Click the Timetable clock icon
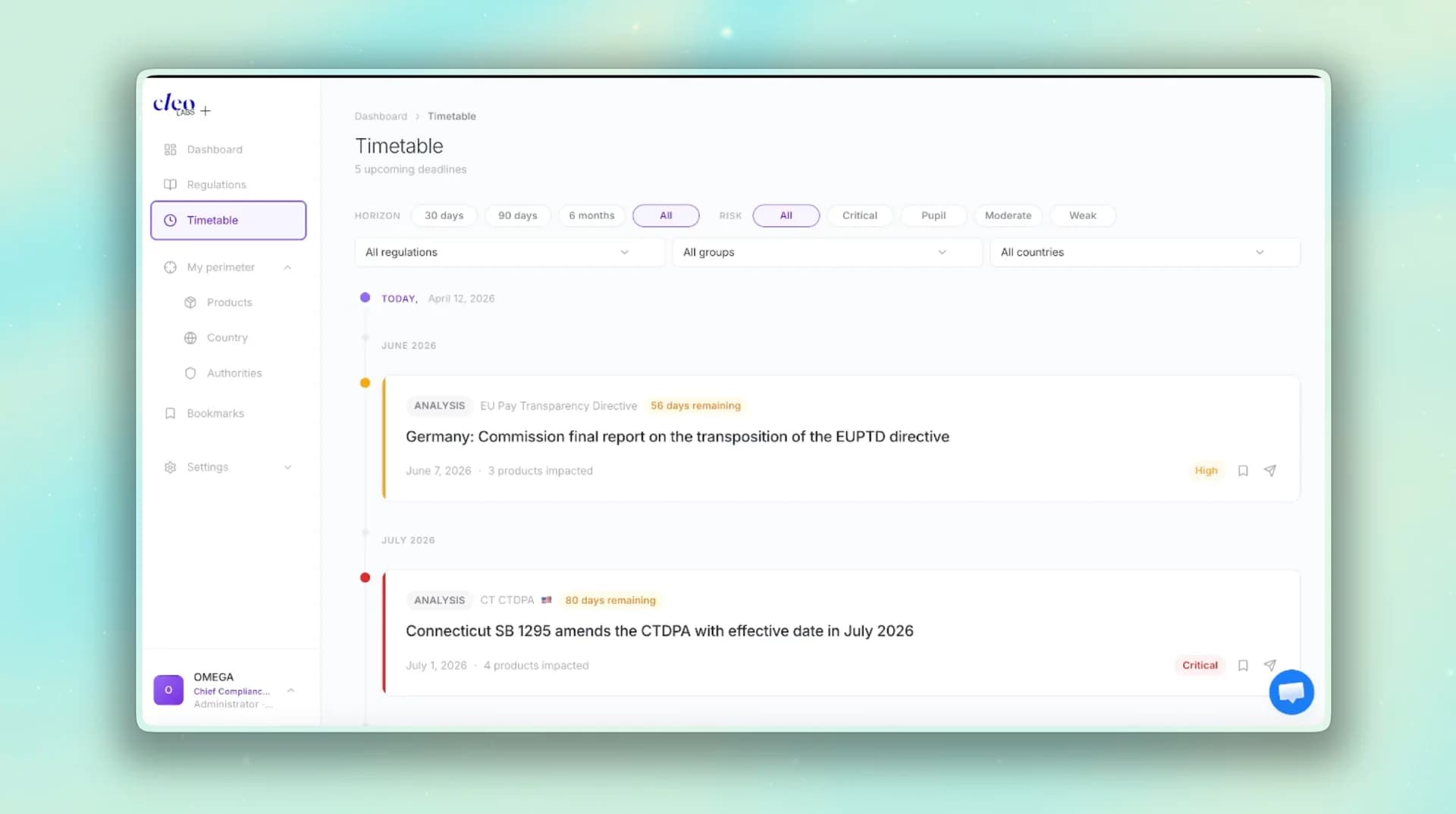The image size is (1456, 814). (x=170, y=220)
